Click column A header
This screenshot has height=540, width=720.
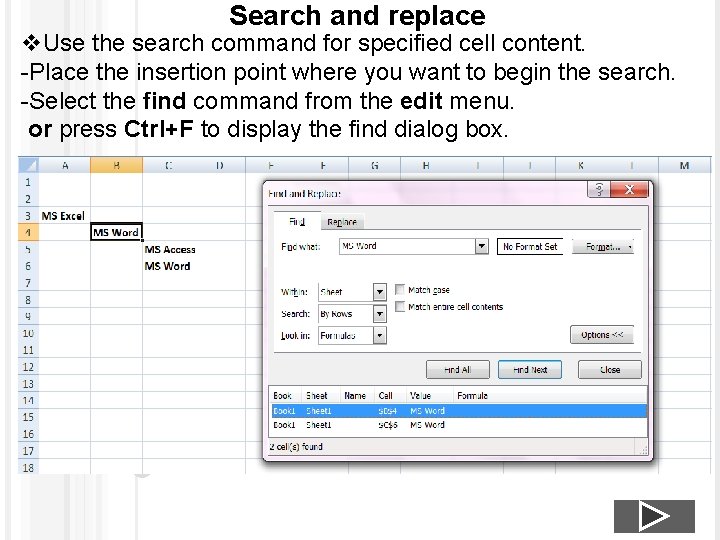click(65, 165)
